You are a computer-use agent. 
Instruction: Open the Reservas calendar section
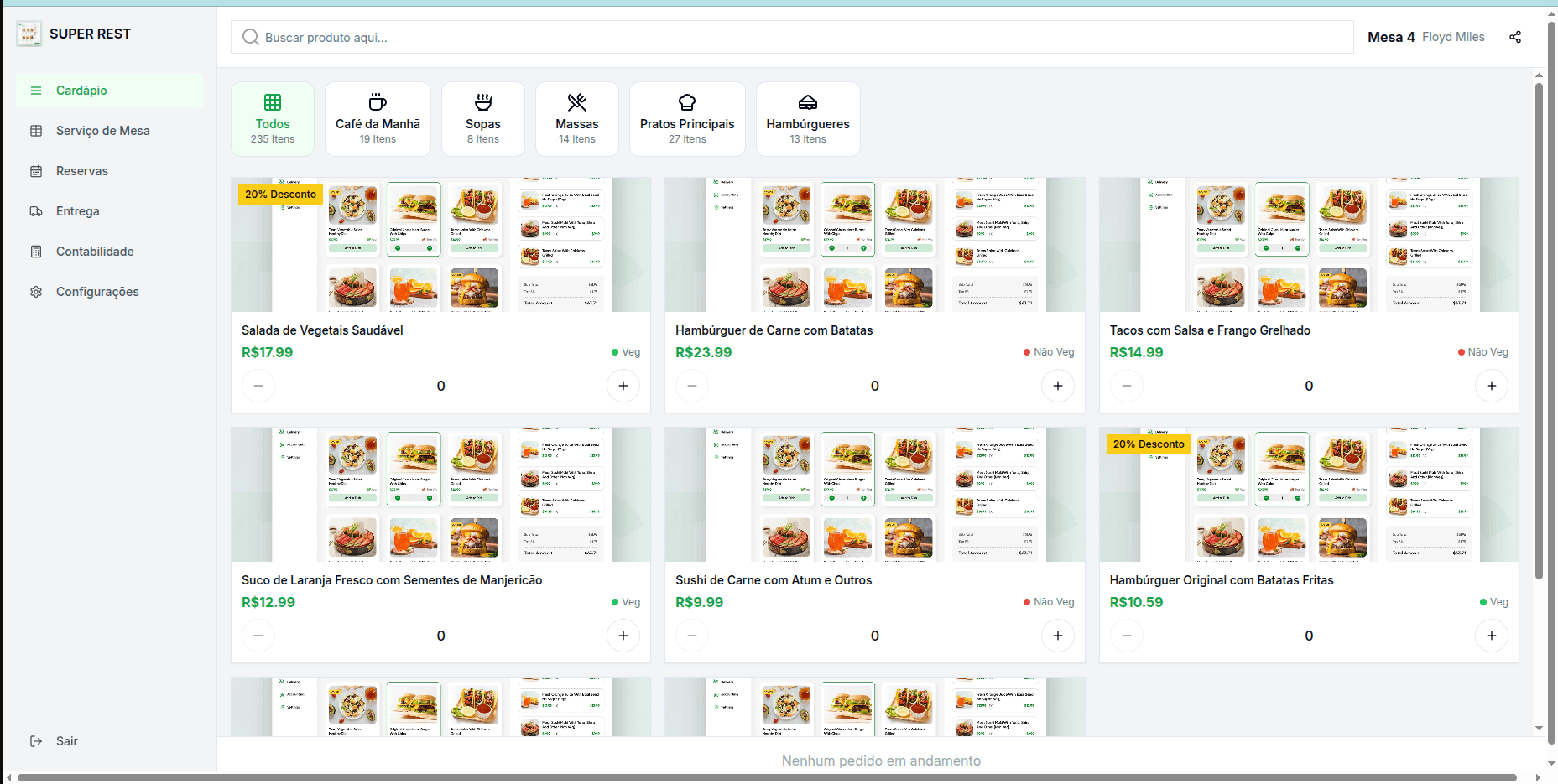click(81, 171)
